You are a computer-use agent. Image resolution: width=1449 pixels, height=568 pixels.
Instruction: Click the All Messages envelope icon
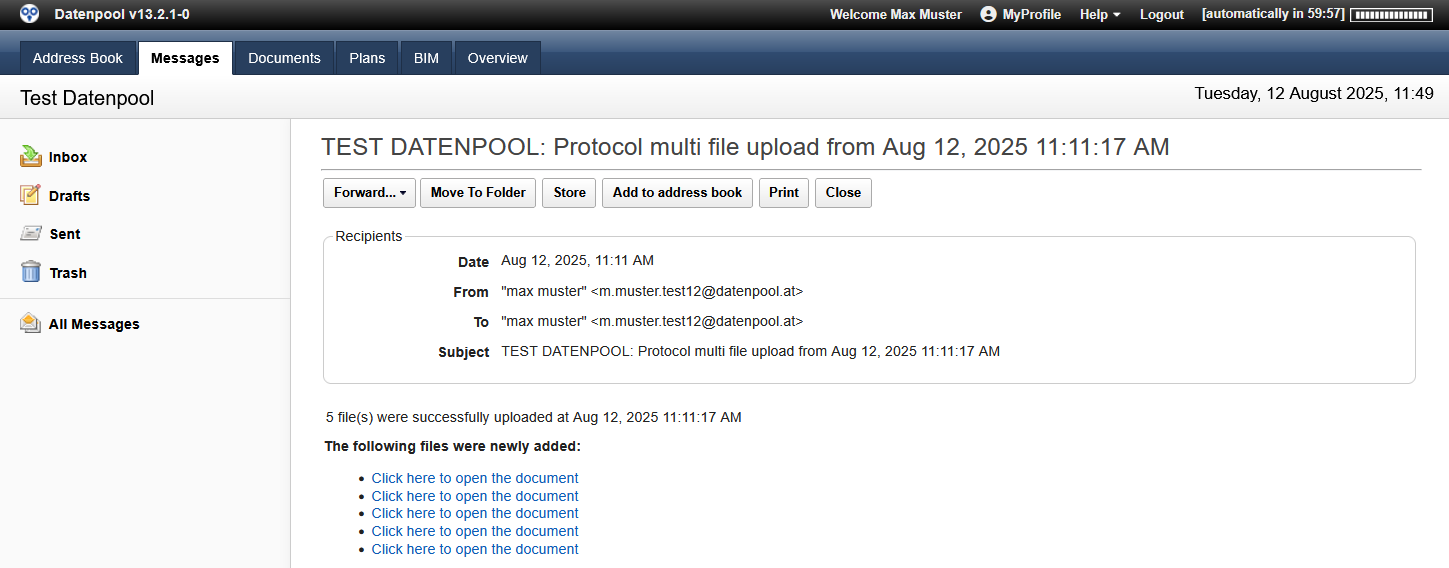(31, 323)
